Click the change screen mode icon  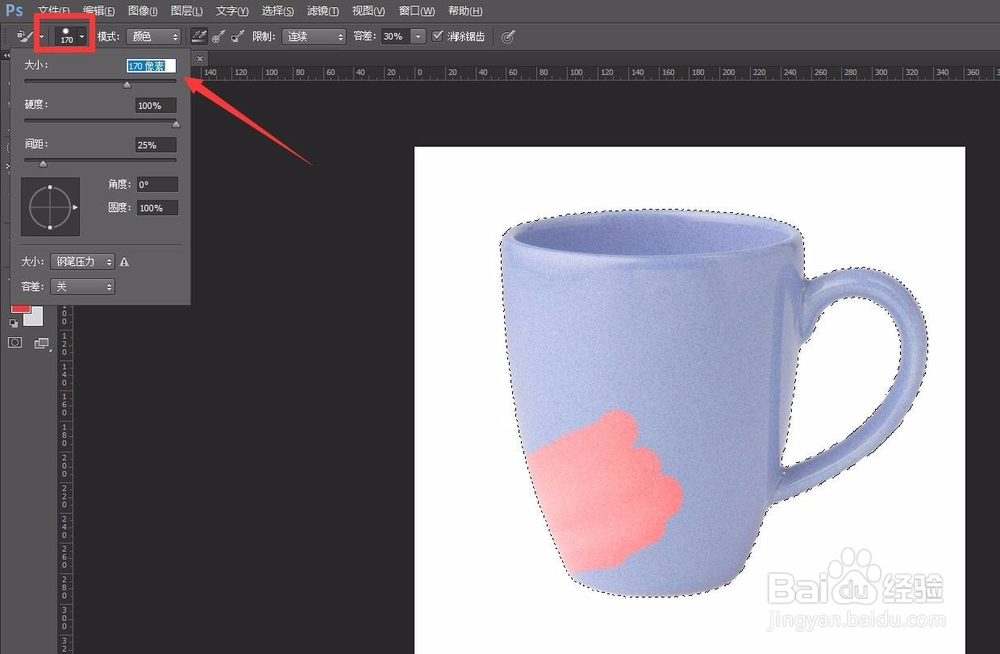[41, 343]
